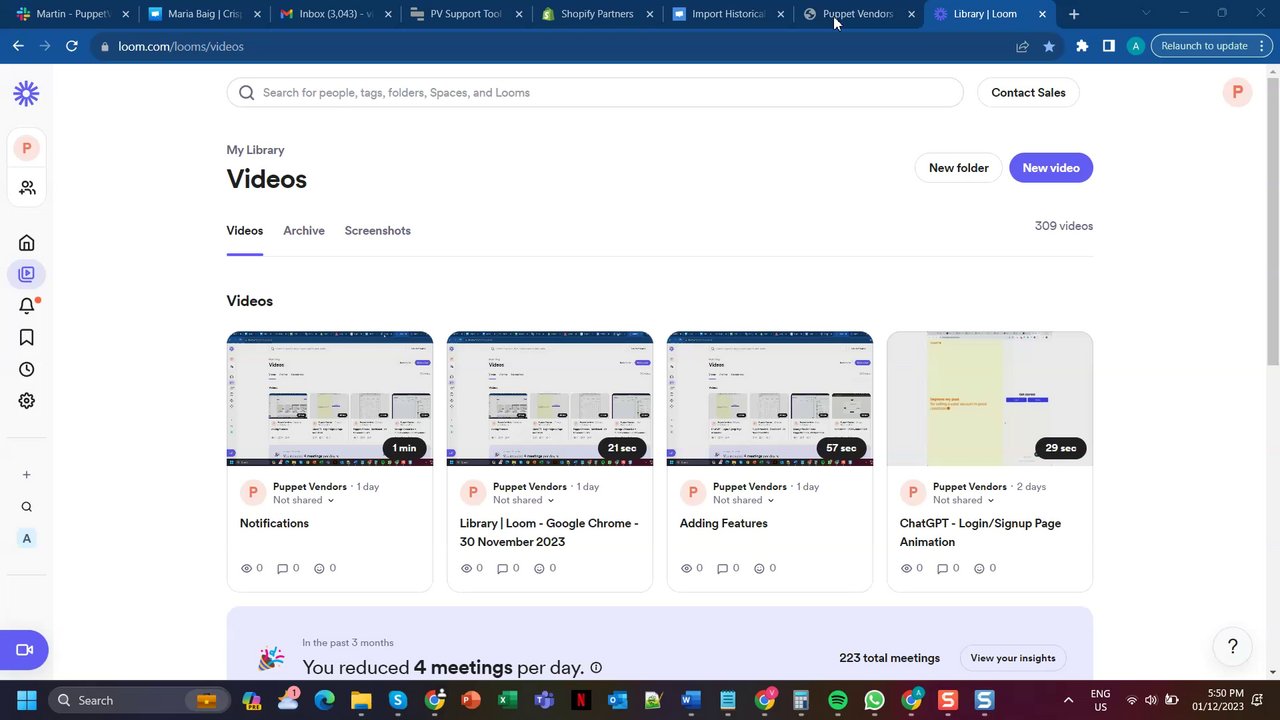Viewport: 1280px width, 720px height.
Task: Bookmark this page with the star icon
Action: (1049, 46)
